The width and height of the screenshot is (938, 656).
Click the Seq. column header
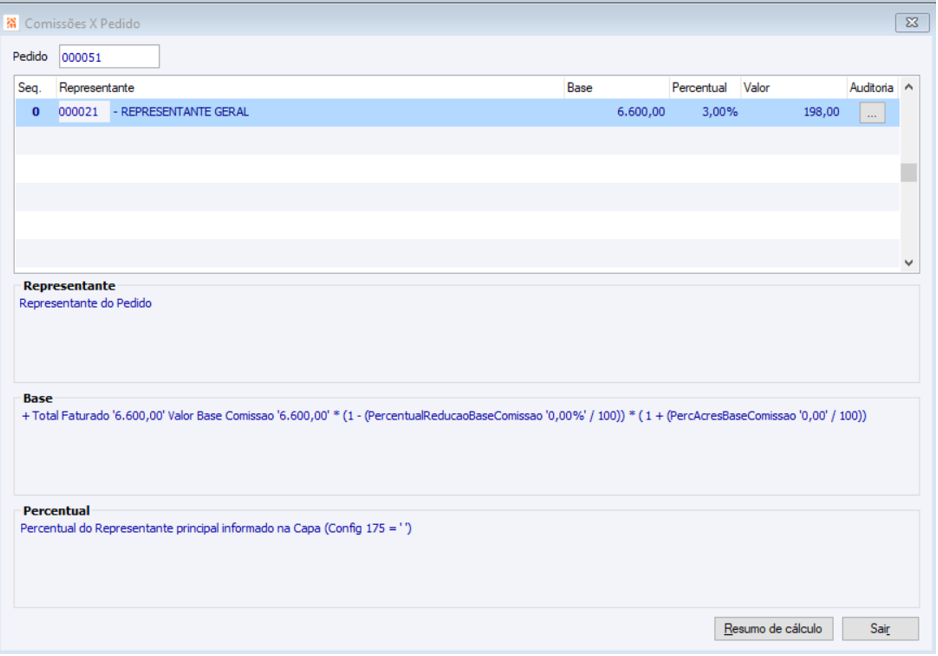[x=35, y=87]
